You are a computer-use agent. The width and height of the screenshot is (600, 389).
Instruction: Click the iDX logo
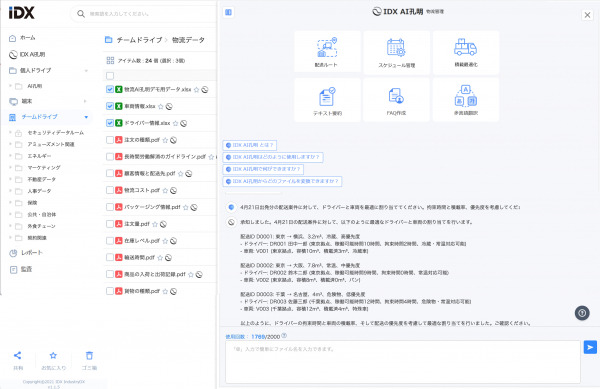[x=21, y=13]
